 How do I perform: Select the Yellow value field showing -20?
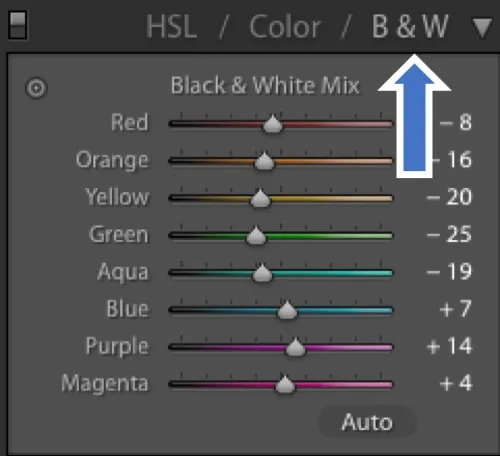(x=449, y=197)
